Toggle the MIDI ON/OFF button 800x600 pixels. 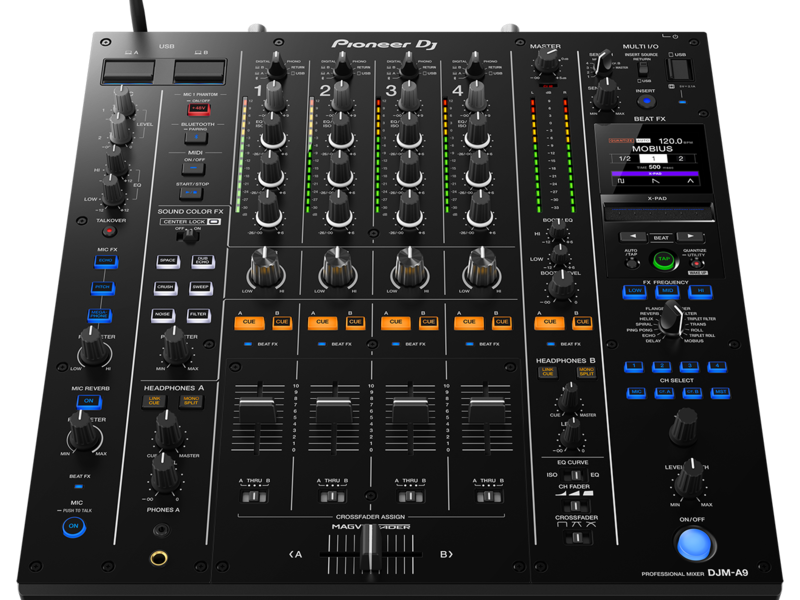[x=194, y=167]
